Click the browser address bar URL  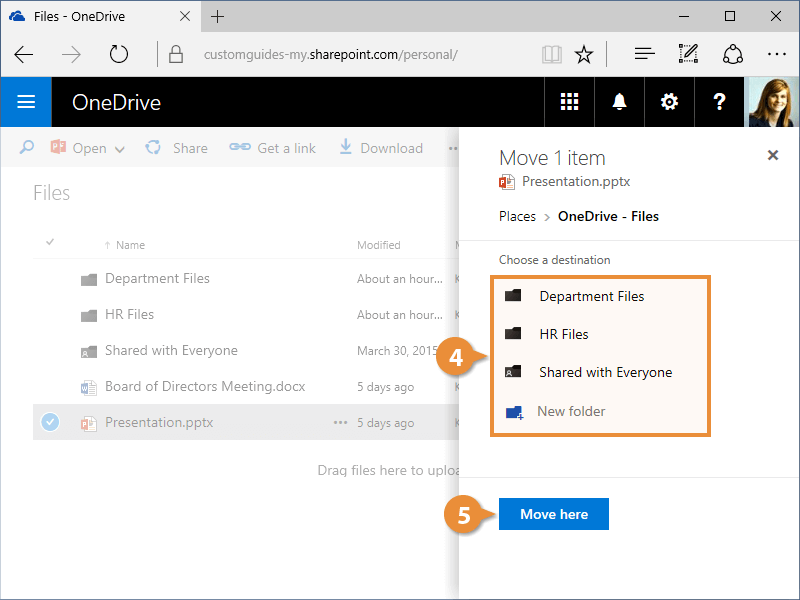coord(330,54)
